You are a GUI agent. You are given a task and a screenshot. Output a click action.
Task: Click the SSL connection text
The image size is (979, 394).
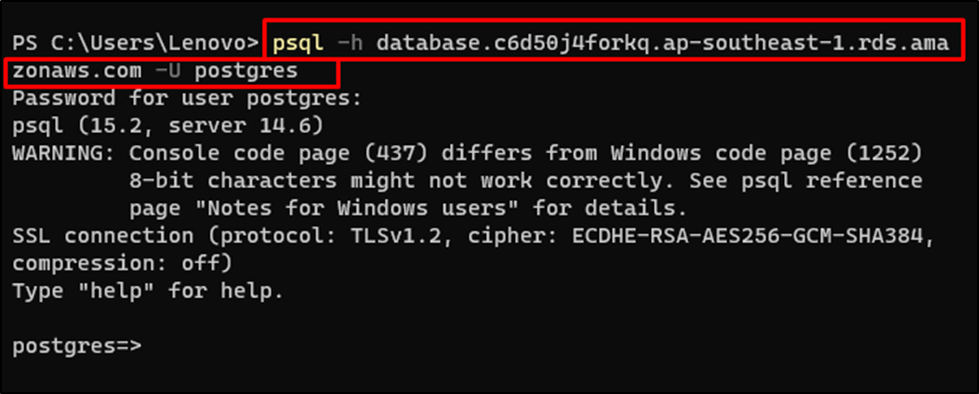click(103, 236)
